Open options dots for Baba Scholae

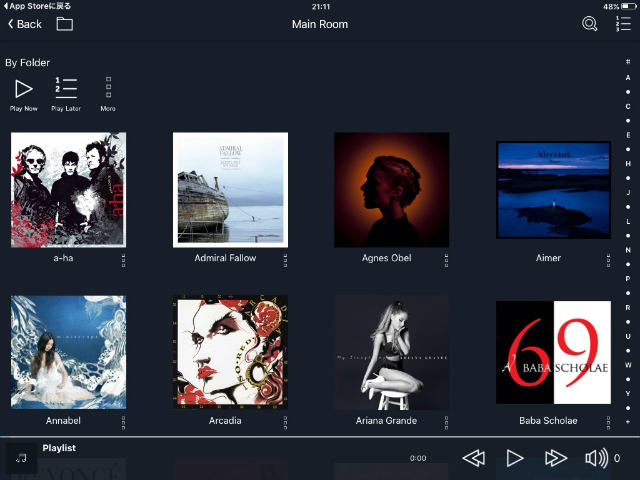tap(608, 423)
